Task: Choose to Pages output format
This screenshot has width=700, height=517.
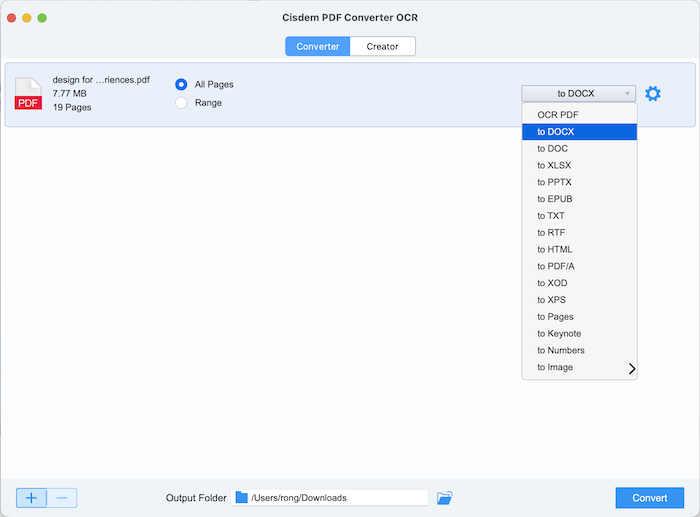Action: 579,317
